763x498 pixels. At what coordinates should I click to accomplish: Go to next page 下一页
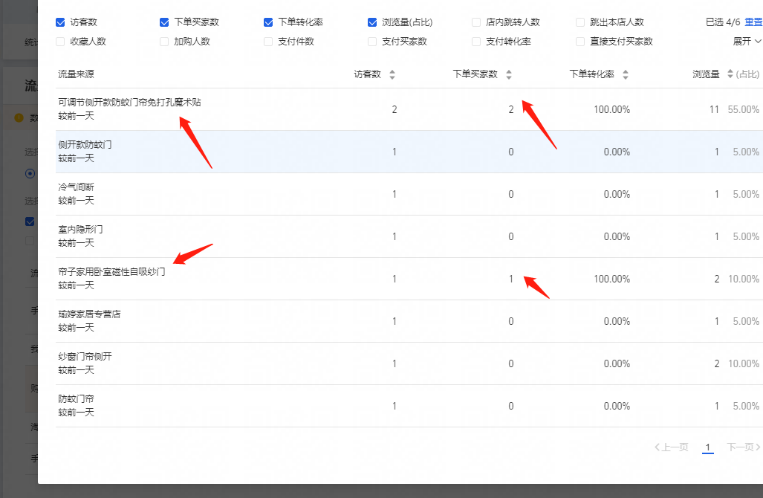tap(744, 447)
